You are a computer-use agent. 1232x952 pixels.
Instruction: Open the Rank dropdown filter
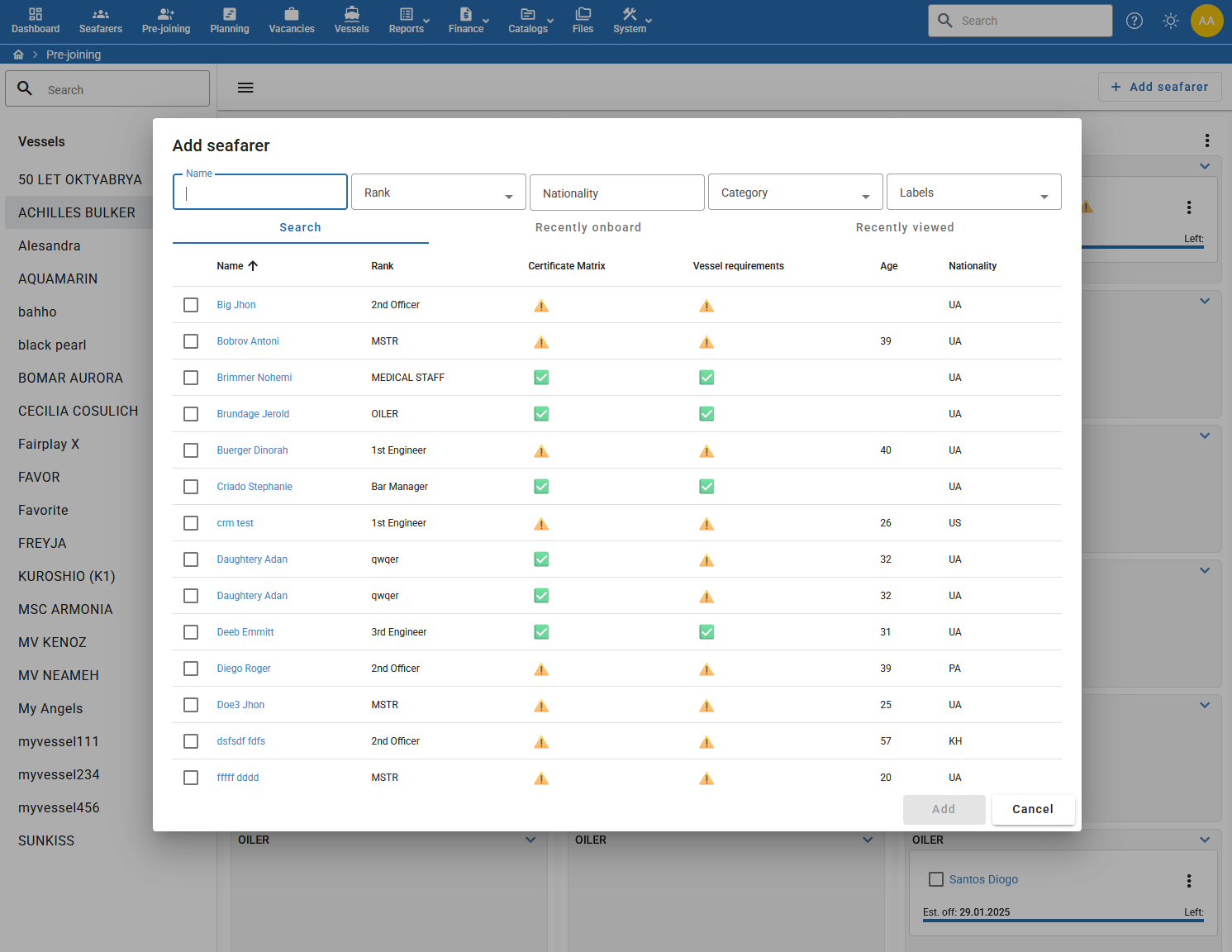[439, 193]
